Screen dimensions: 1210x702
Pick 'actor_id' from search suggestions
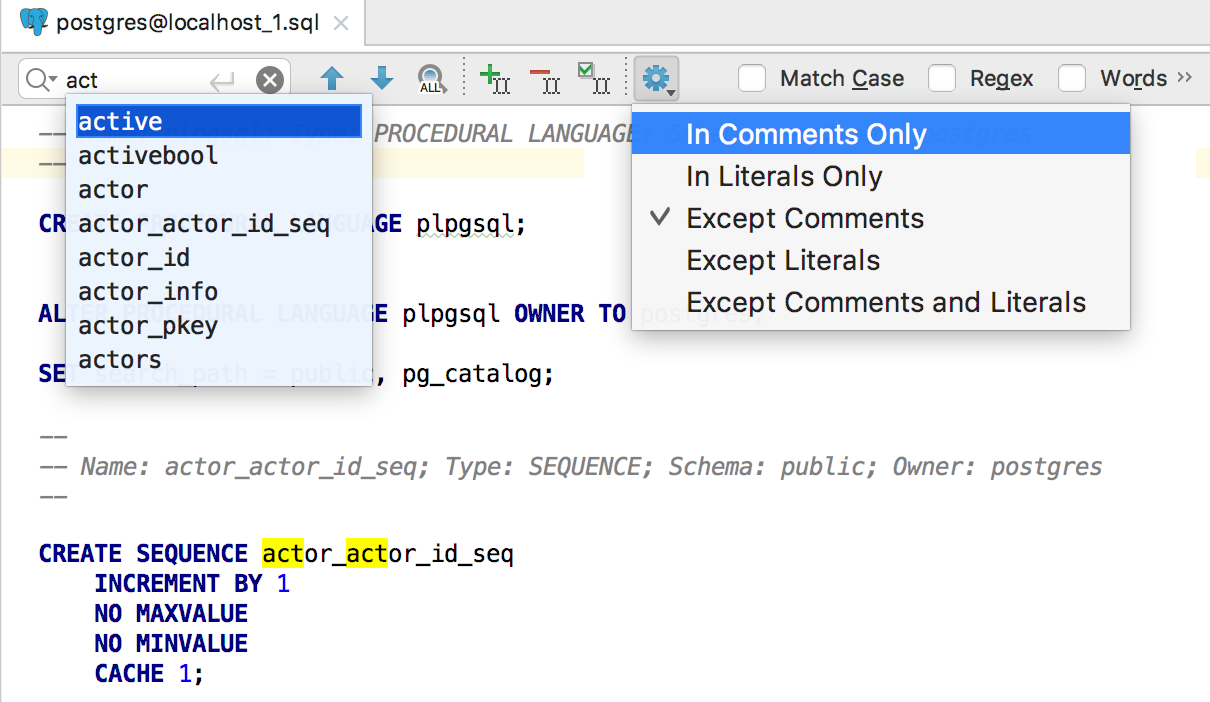pyautogui.click(x=219, y=258)
